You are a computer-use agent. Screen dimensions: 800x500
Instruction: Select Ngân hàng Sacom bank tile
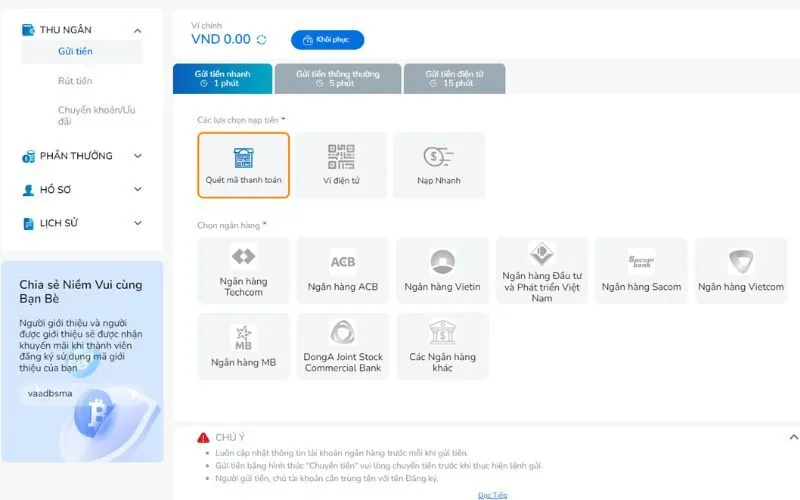(641, 270)
